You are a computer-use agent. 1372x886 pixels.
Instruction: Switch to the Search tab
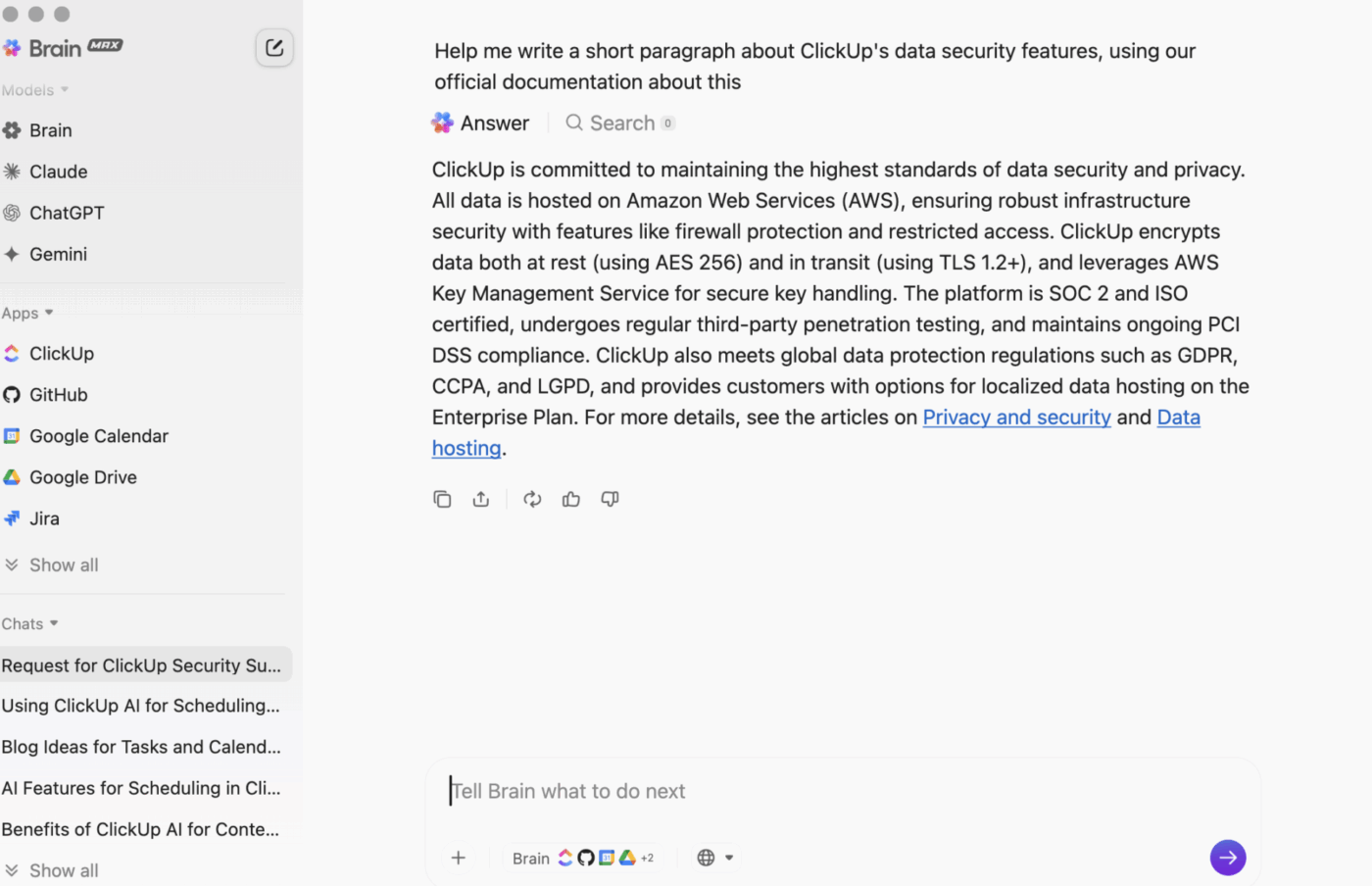620,123
